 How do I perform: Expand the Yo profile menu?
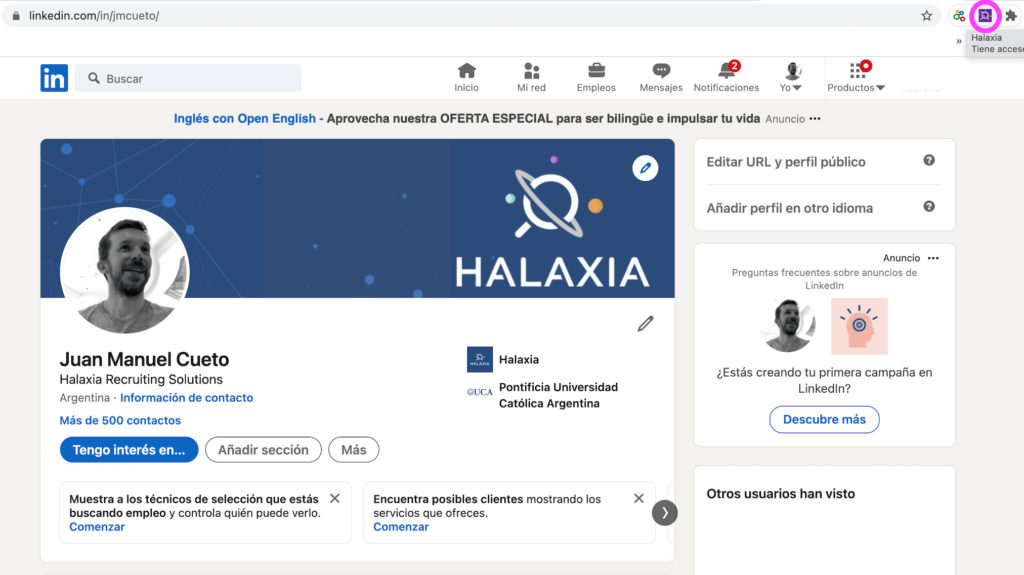[791, 78]
